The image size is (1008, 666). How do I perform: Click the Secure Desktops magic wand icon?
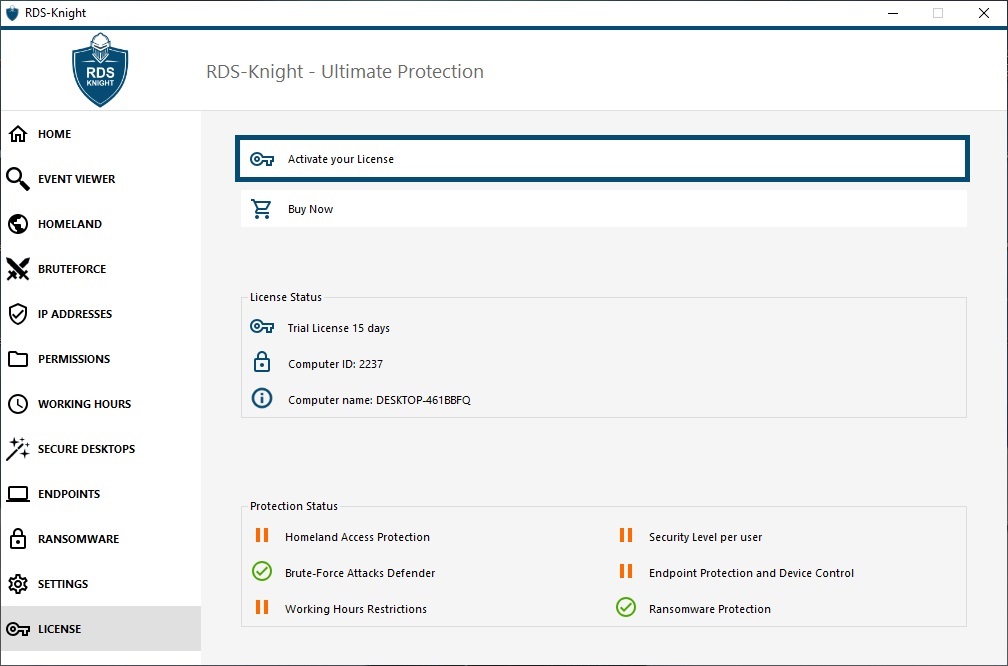(x=18, y=449)
